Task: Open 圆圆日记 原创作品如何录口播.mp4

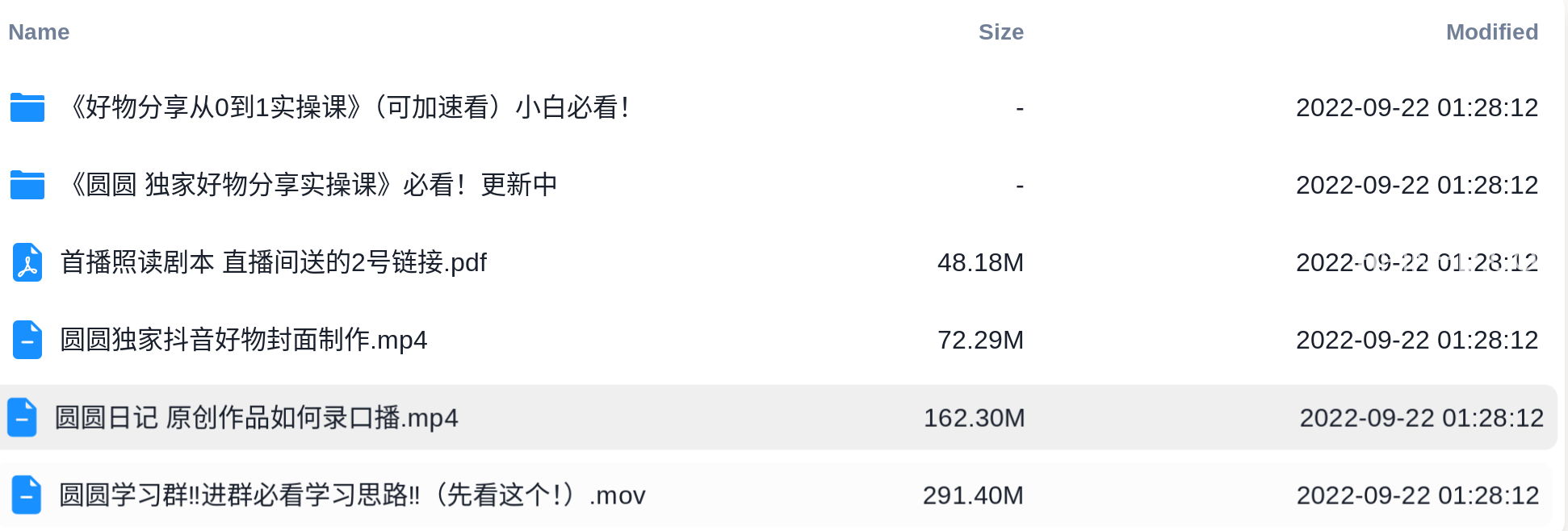Action: [256, 417]
